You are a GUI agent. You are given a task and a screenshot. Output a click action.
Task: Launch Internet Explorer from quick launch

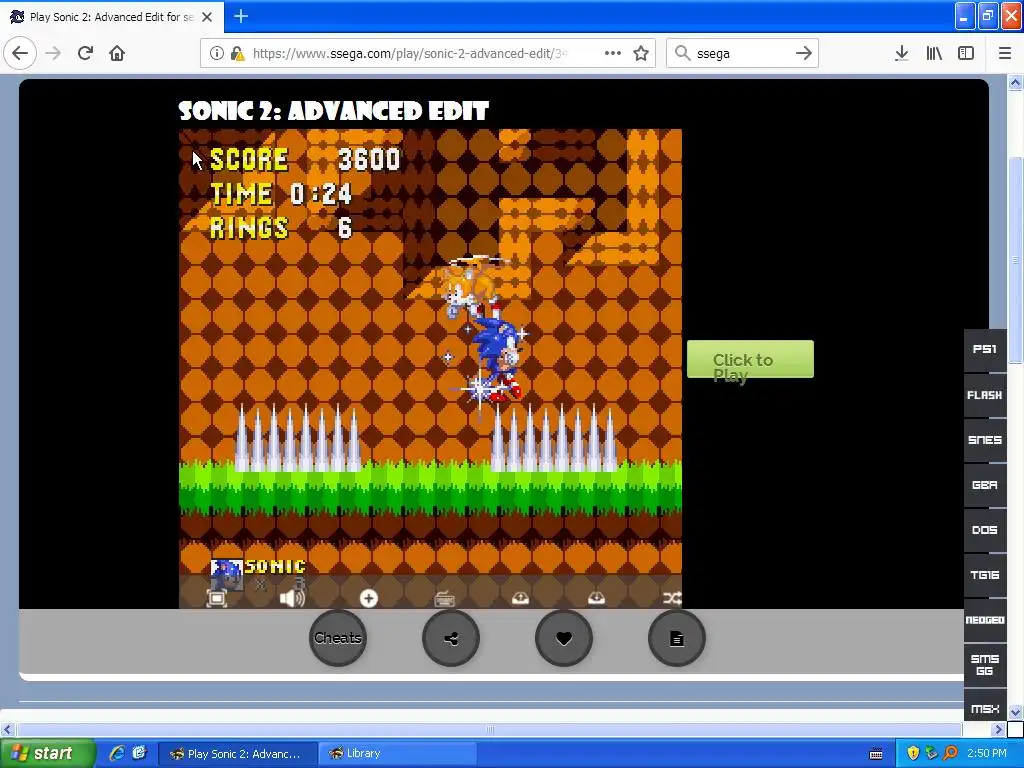tap(117, 753)
